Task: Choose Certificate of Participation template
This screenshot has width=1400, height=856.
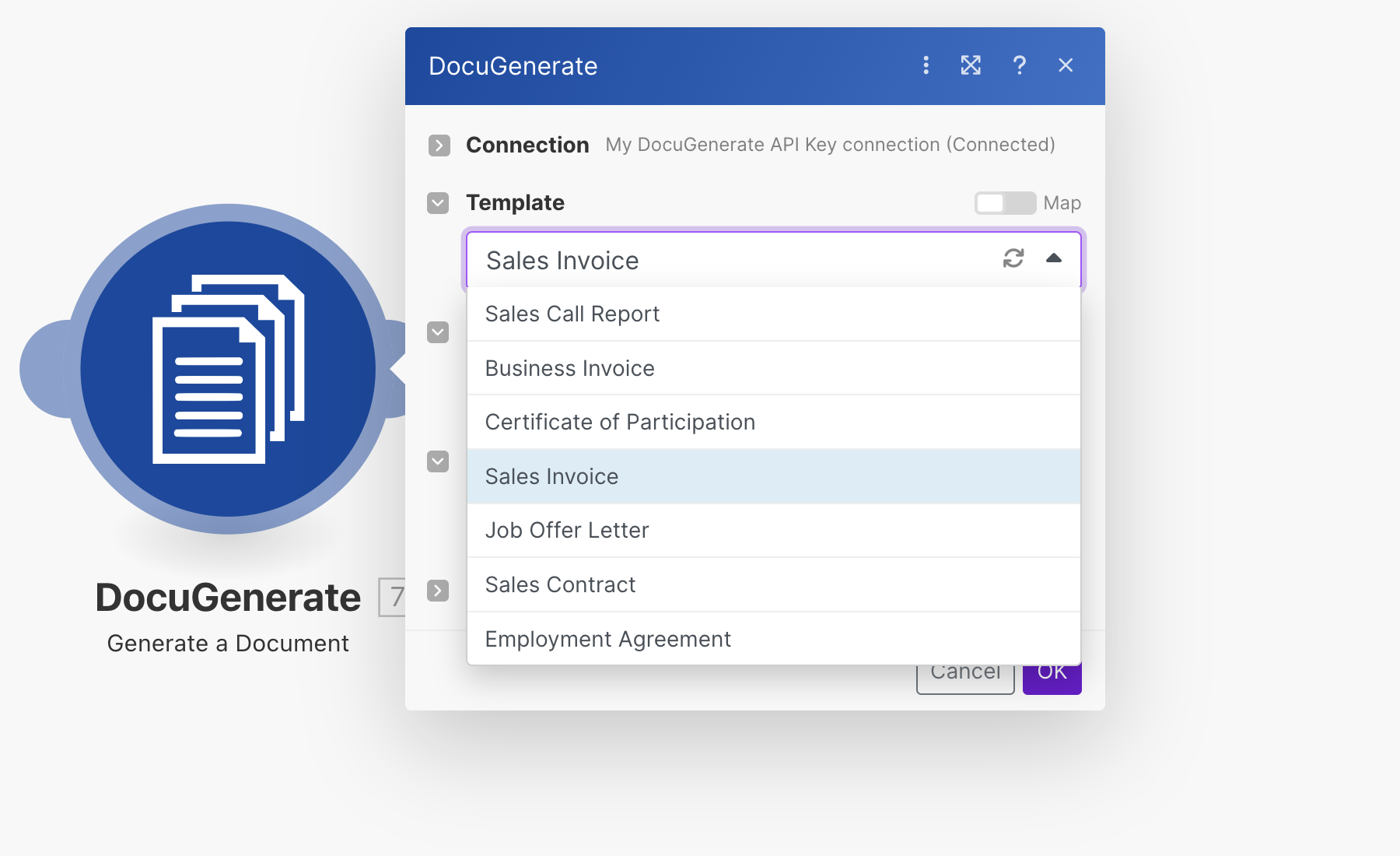Action: click(774, 422)
